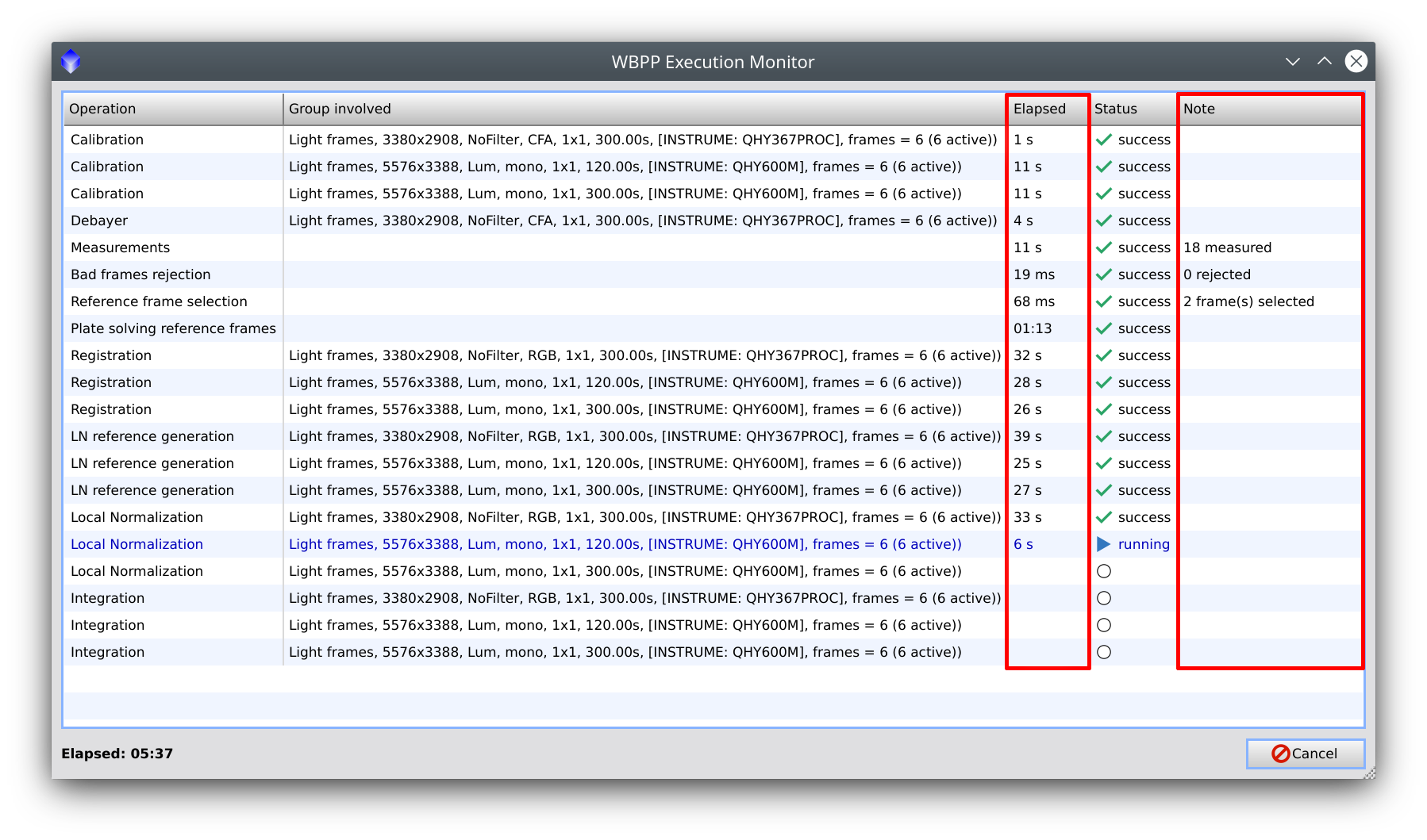This screenshot has width=1427, height=840.
Task: Click pending circle in Integration NoFilter RGB row
Action: click(1104, 598)
